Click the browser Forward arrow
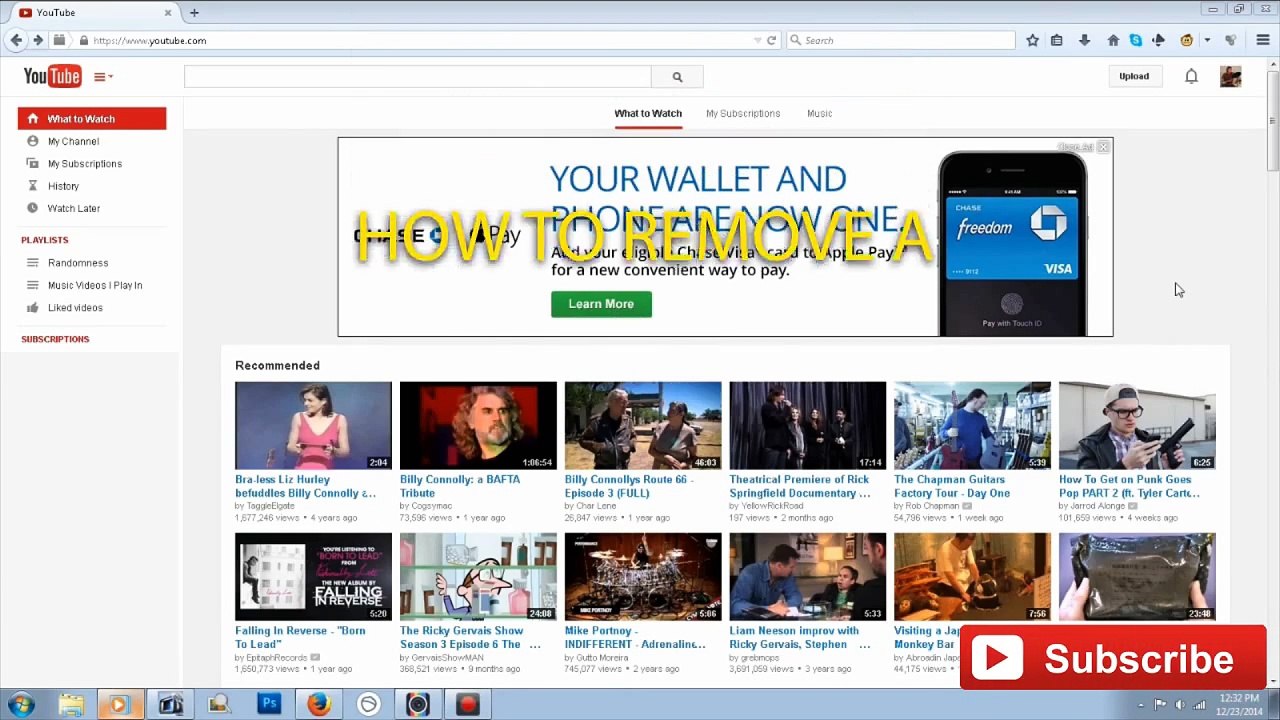The height and width of the screenshot is (720, 1280). (38, 40)
